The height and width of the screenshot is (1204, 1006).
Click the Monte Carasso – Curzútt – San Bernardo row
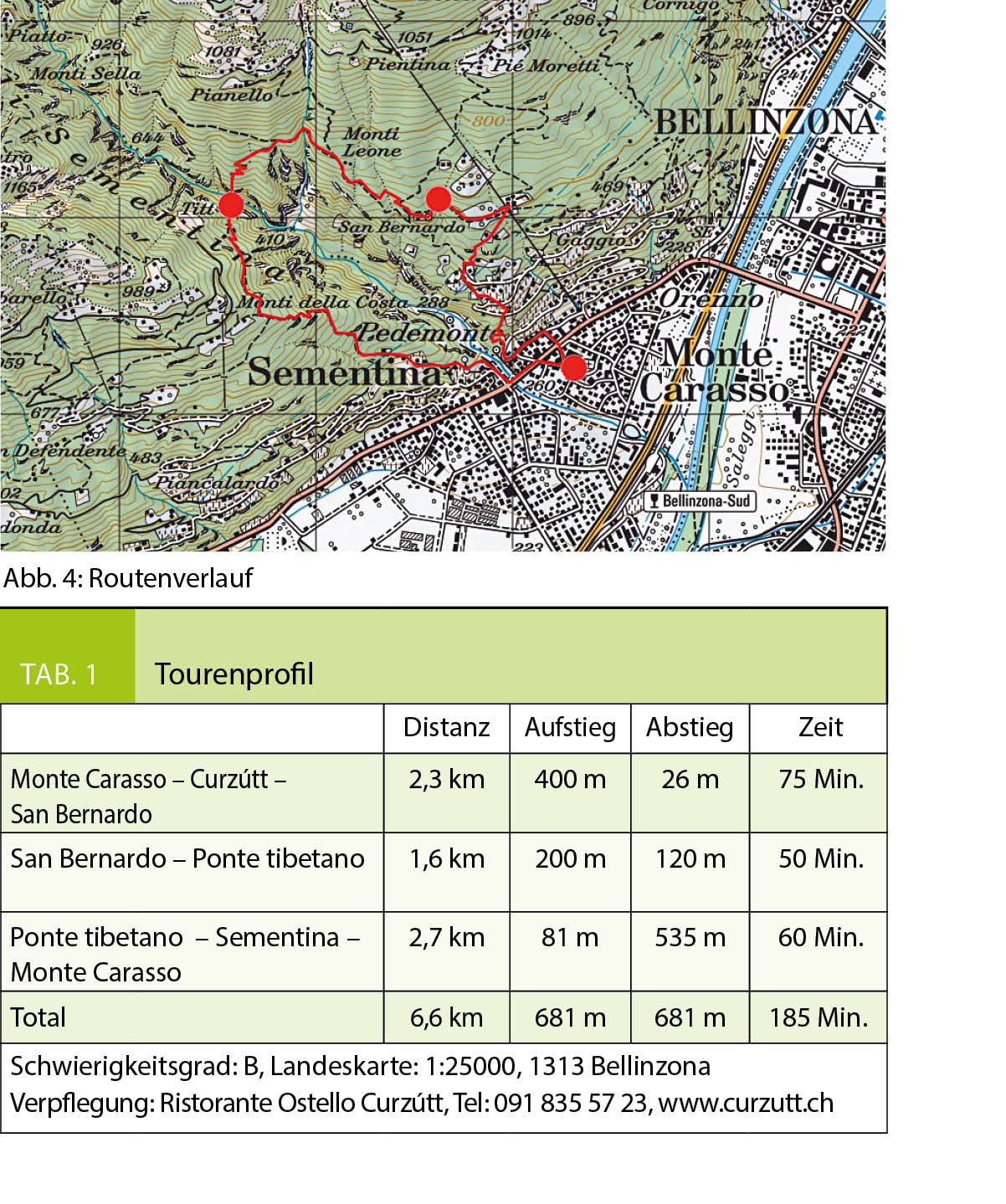(x=444, y=792)
